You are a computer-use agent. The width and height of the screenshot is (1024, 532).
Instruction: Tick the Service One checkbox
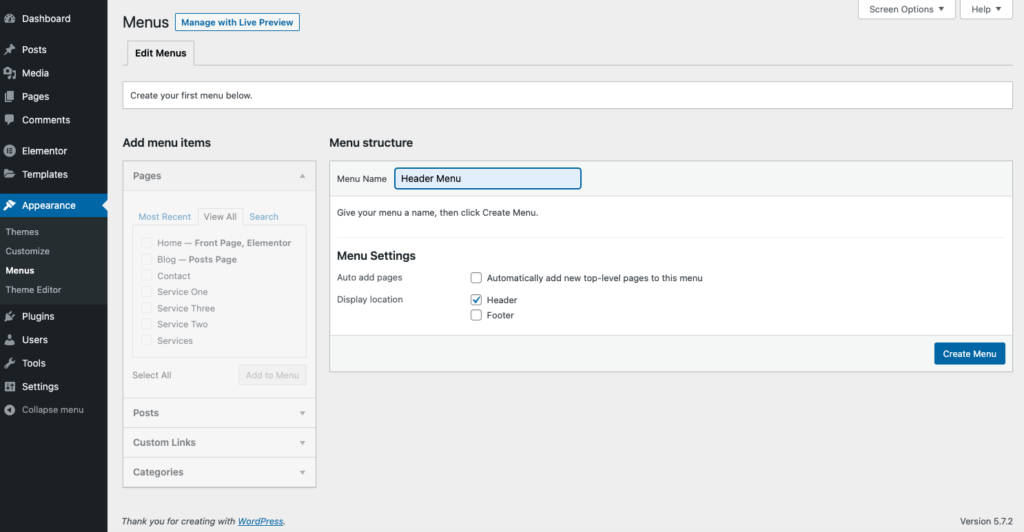(x=147, y=292)
